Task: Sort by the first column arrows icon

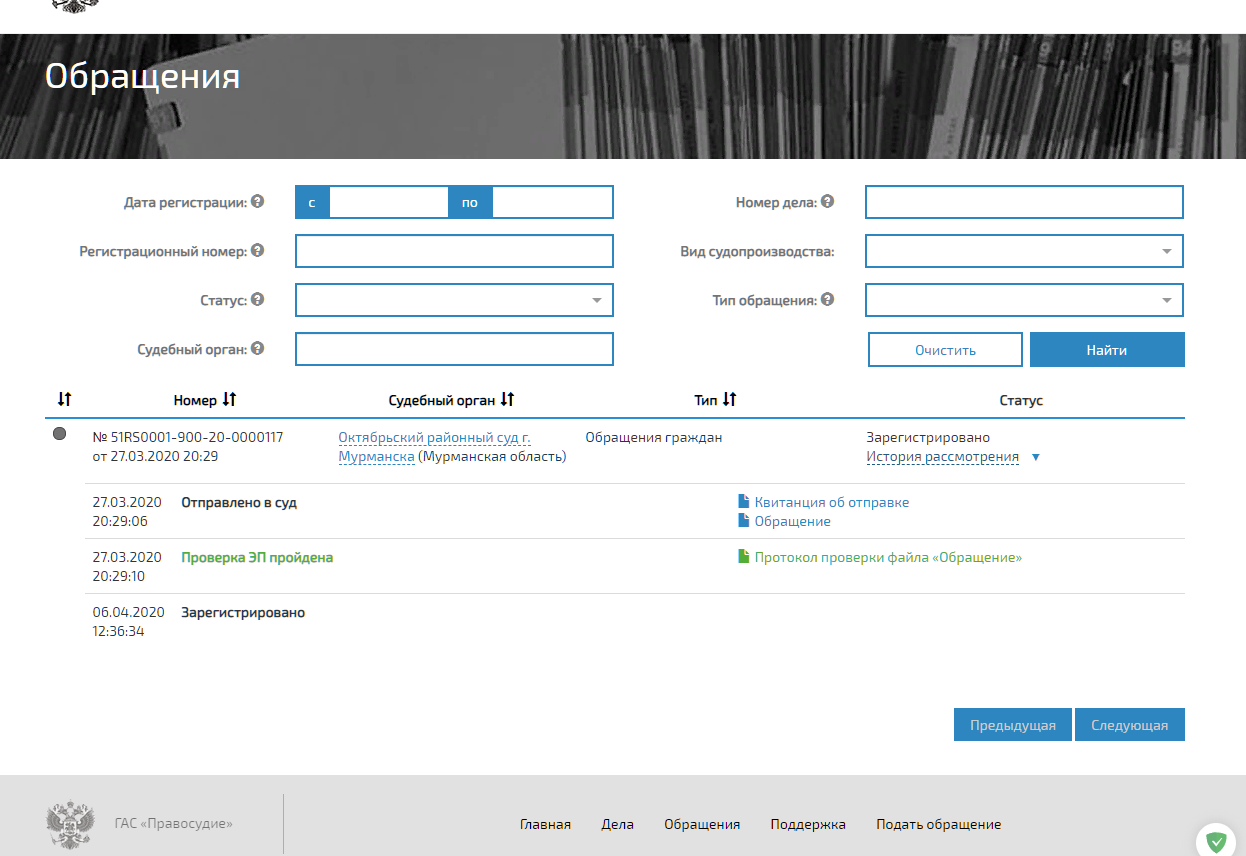Action: pyautogui.click(x=64, y=399)
